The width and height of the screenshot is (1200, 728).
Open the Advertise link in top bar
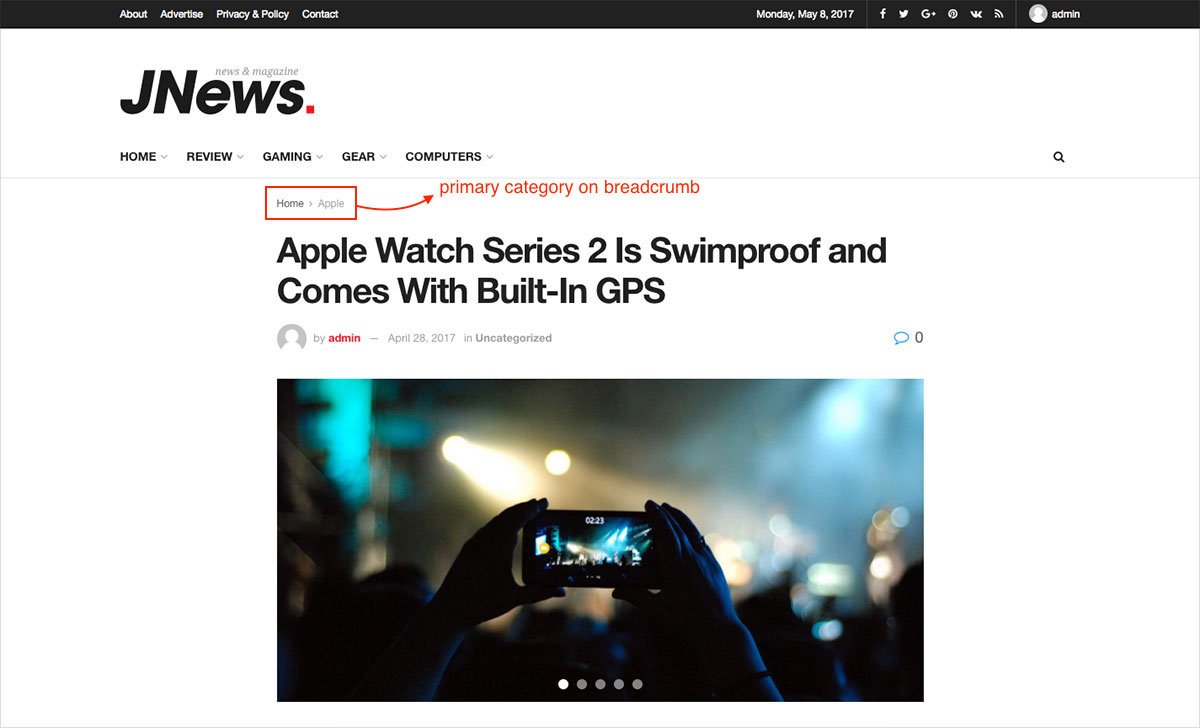pyautogui.click(x=182, y=14)
